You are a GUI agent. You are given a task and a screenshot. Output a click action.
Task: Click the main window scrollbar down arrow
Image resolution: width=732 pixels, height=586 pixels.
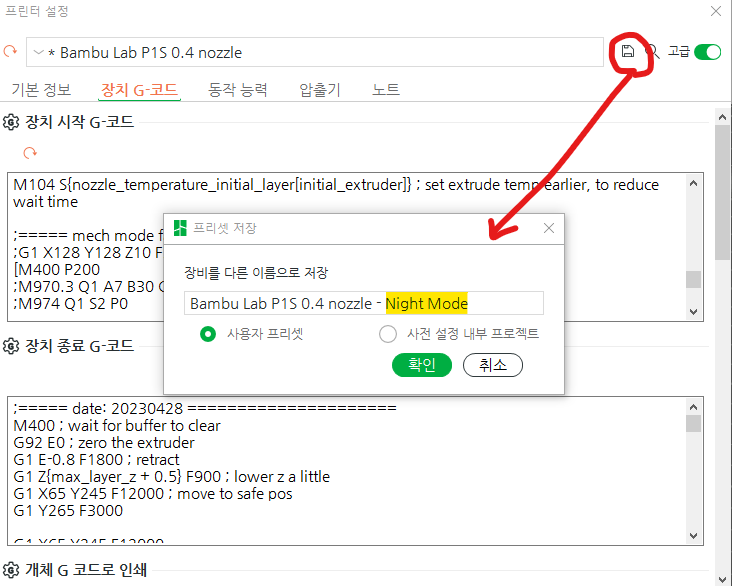(723, 578)
